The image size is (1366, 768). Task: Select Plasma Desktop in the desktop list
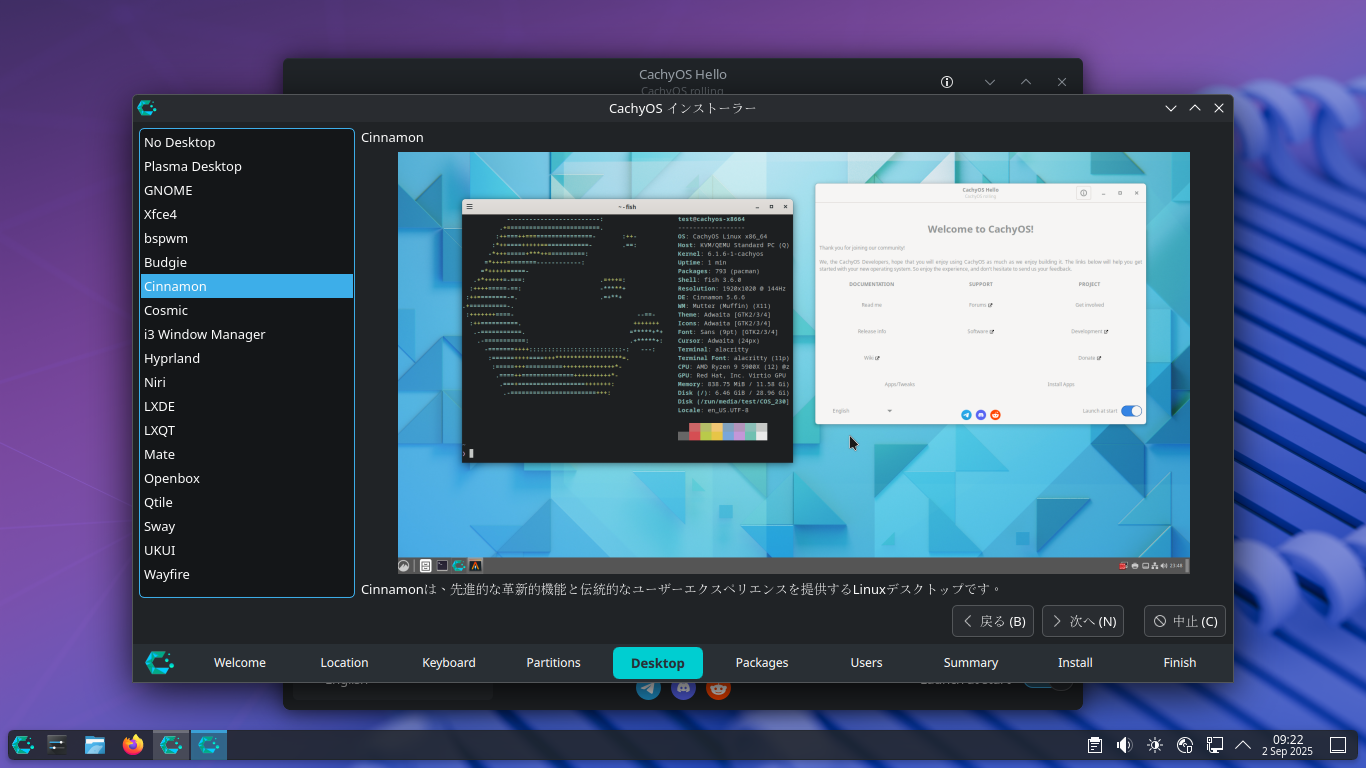tap(193, 166)
